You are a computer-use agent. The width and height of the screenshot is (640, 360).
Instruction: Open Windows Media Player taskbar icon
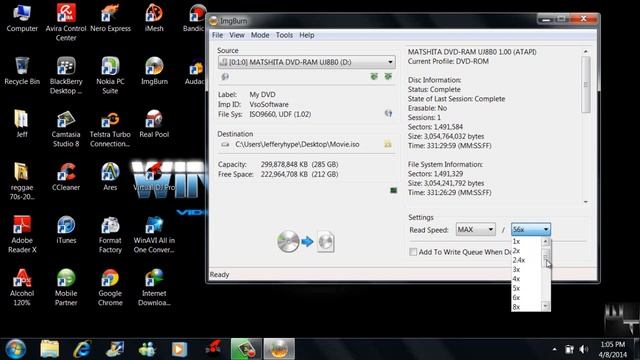click(x=179, y=349)
